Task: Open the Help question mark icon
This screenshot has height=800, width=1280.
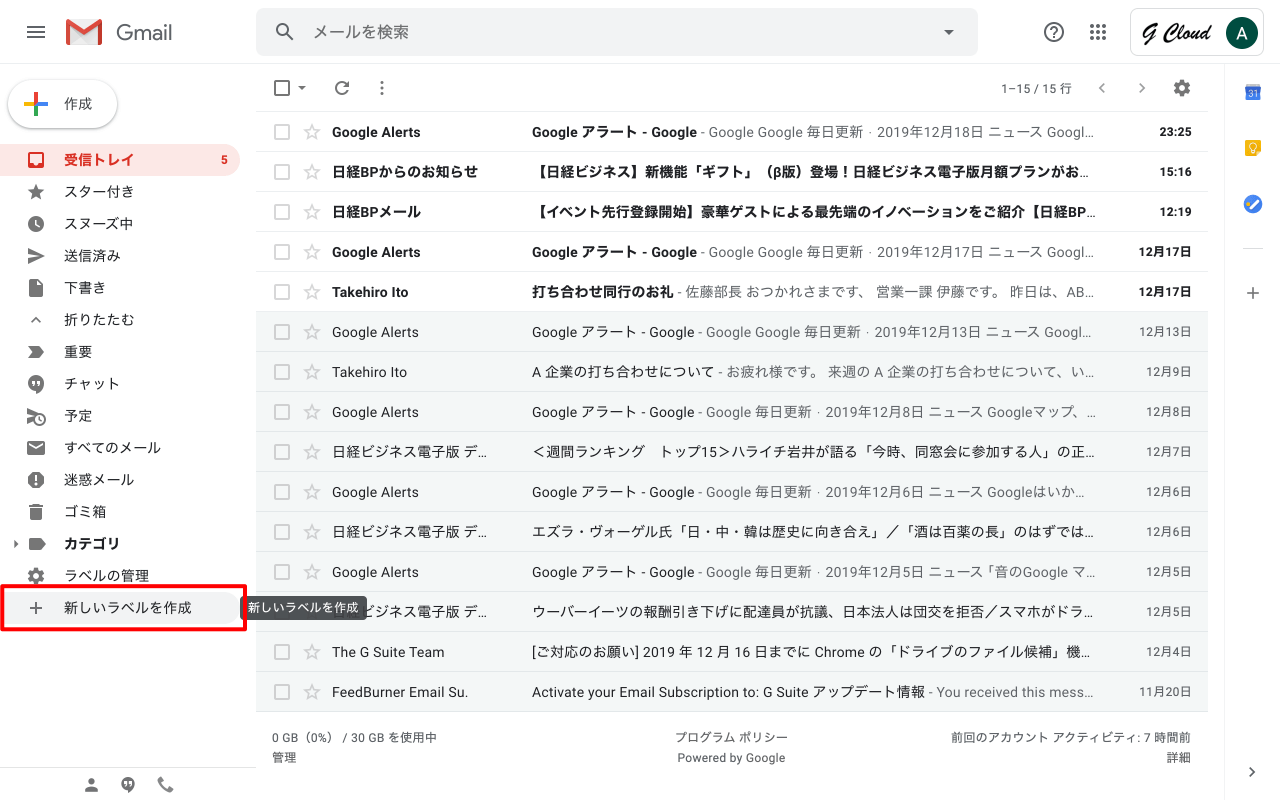Action: [x=1054, y=32]
